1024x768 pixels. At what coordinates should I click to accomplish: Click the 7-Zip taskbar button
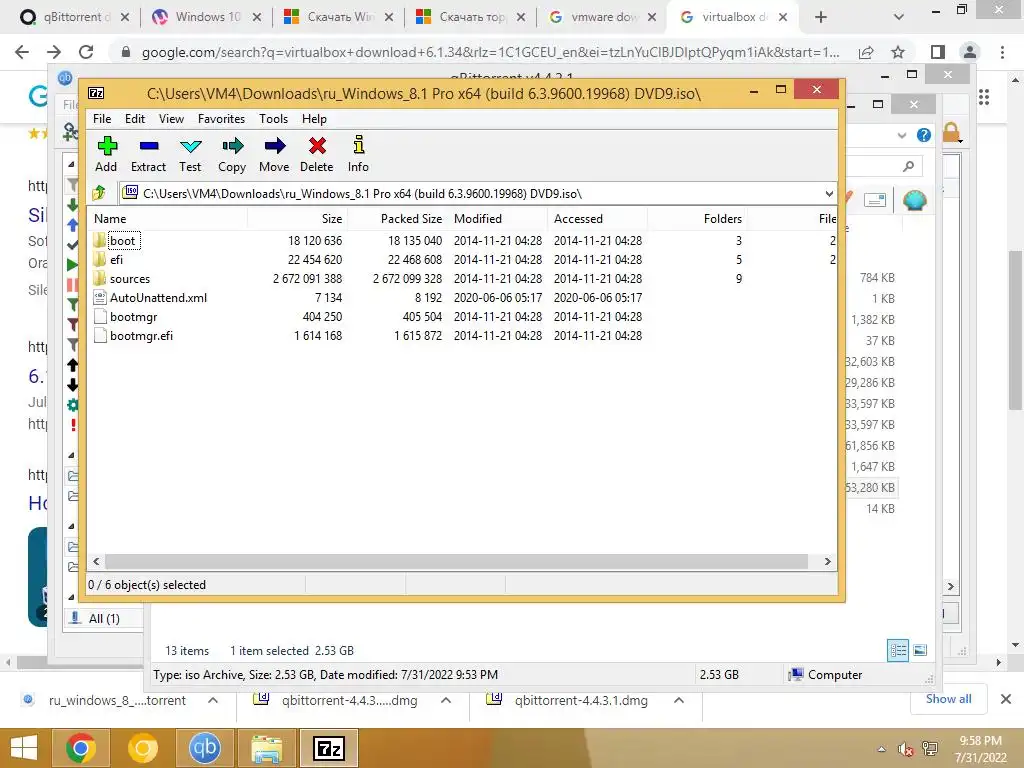pos(328,748)
